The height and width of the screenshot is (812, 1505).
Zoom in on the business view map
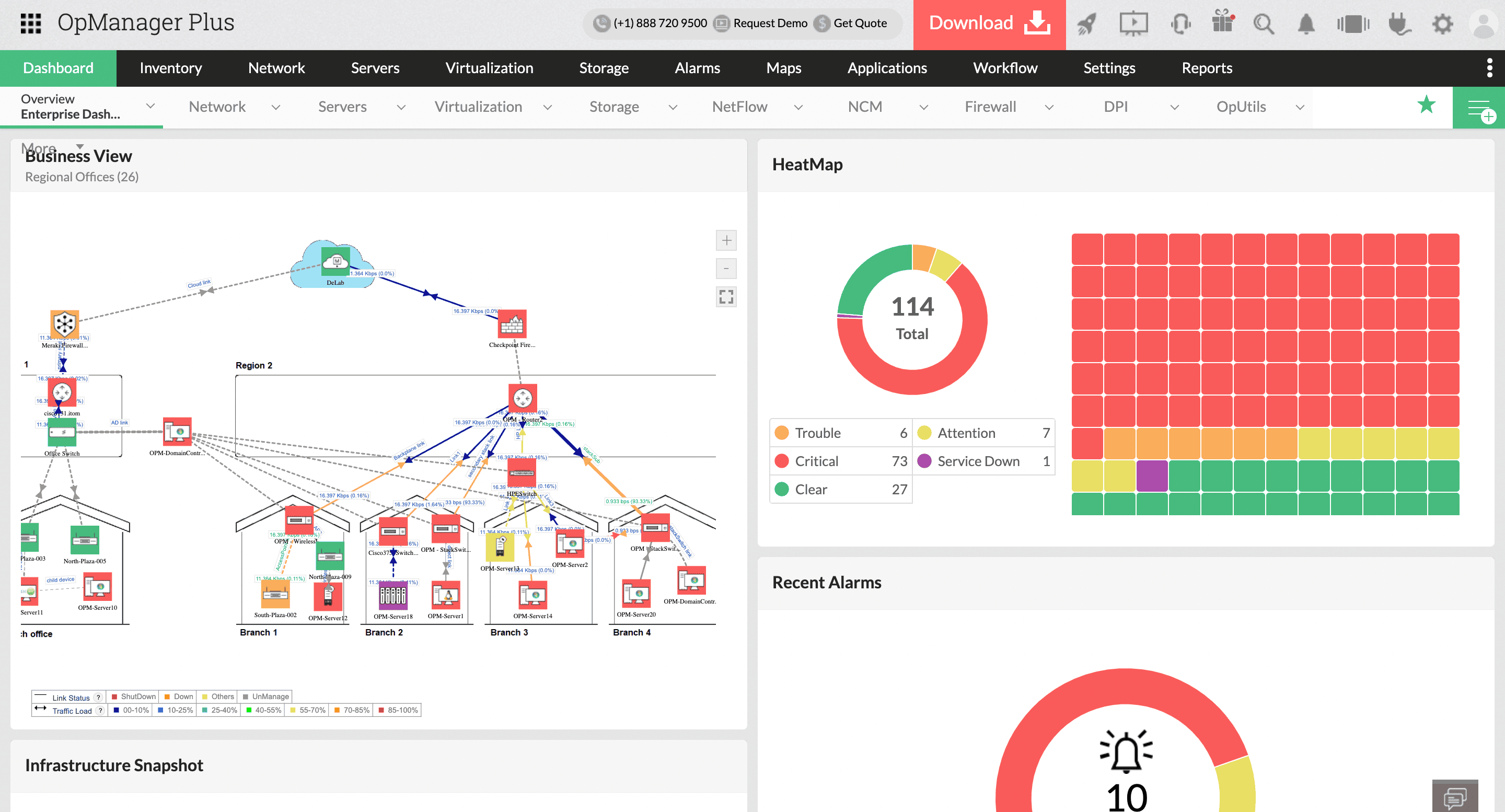pyautogui.click(x=726, y=240)
